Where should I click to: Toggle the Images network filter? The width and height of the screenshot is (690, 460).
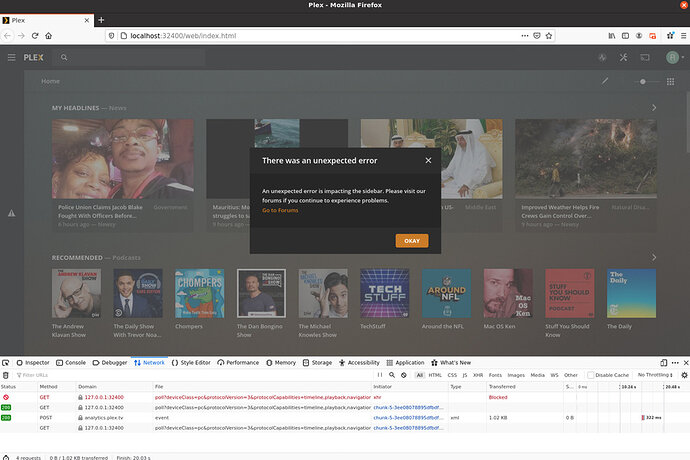tap(516, 375)
